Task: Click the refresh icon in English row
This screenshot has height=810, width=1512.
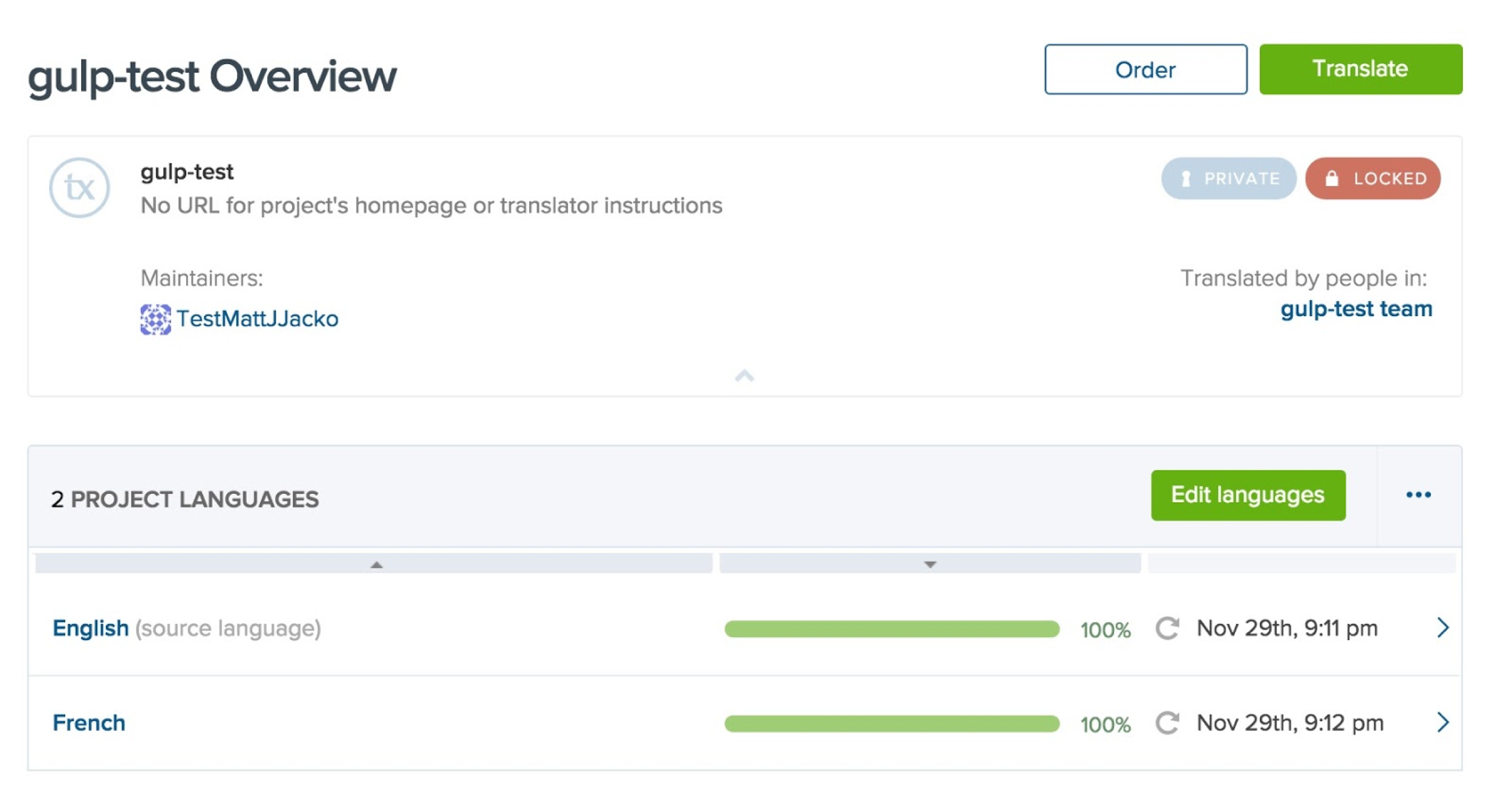Action: tap(1167, 629)
